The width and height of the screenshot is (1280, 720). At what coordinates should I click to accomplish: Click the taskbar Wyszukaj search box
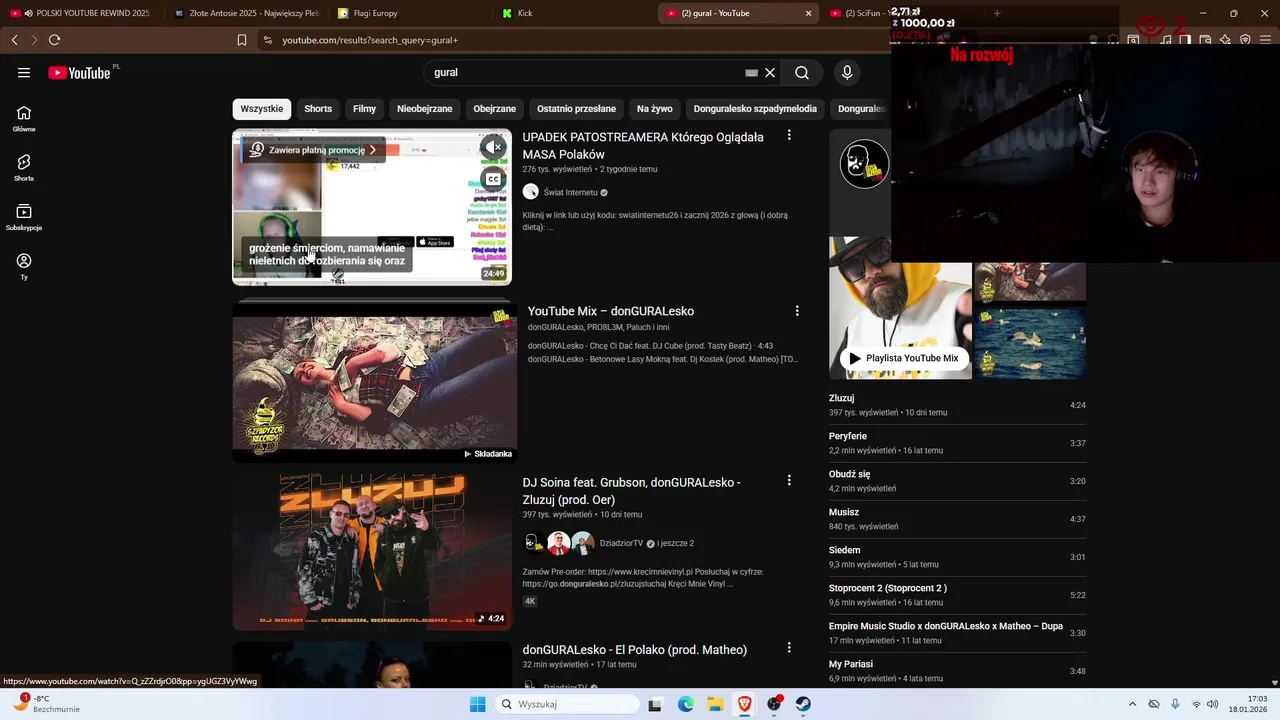point(567,704)
